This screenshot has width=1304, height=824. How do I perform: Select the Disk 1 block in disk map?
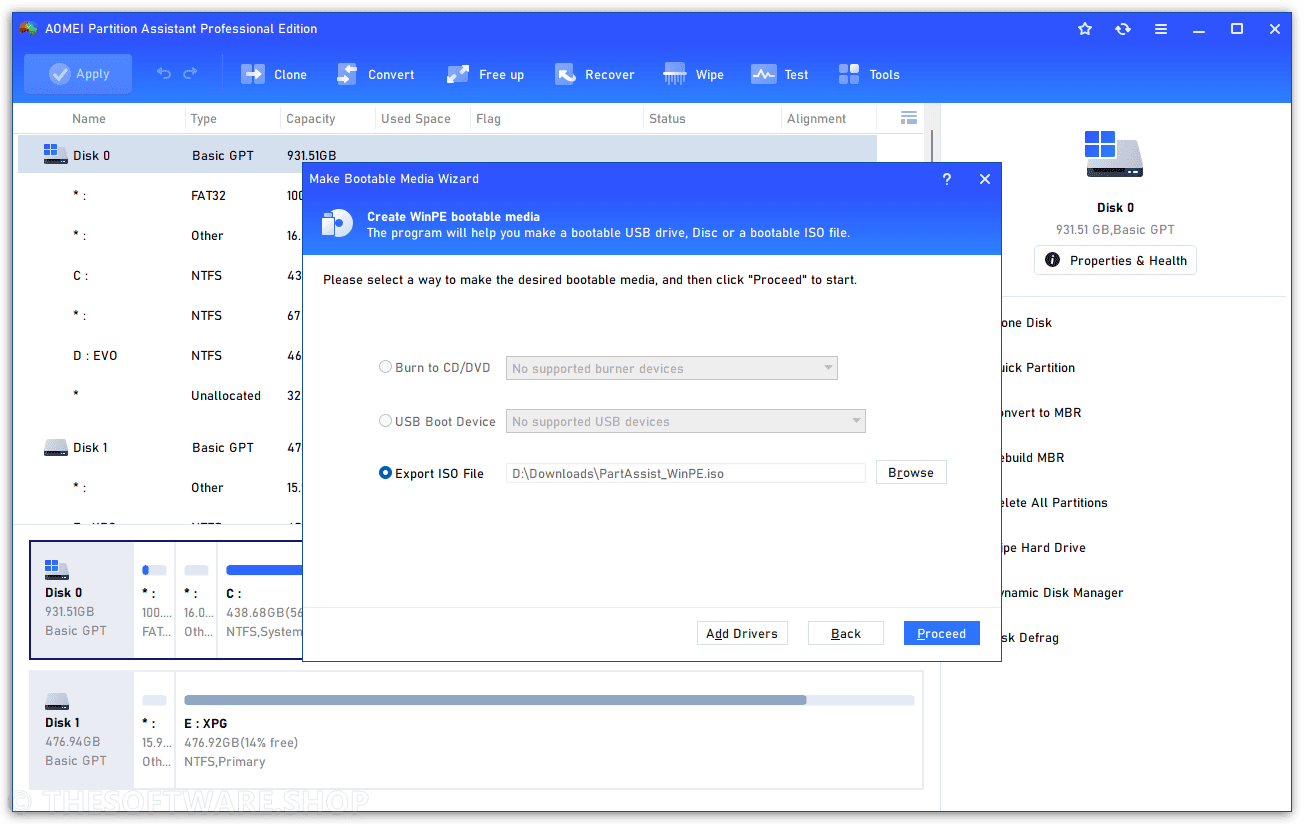pyautogui.click(x=82, y=730)
